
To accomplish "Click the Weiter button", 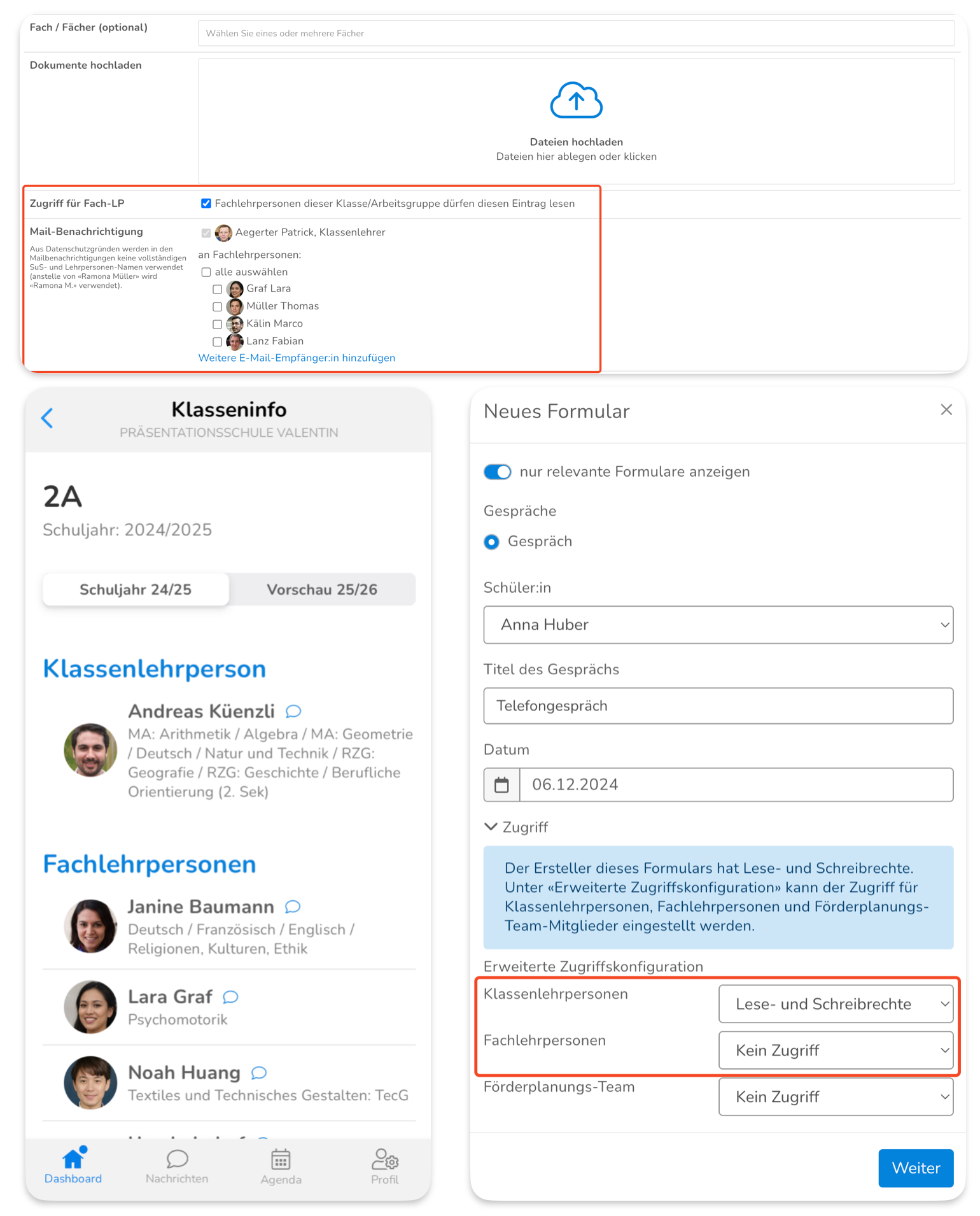I will (x=916, y=1168).
